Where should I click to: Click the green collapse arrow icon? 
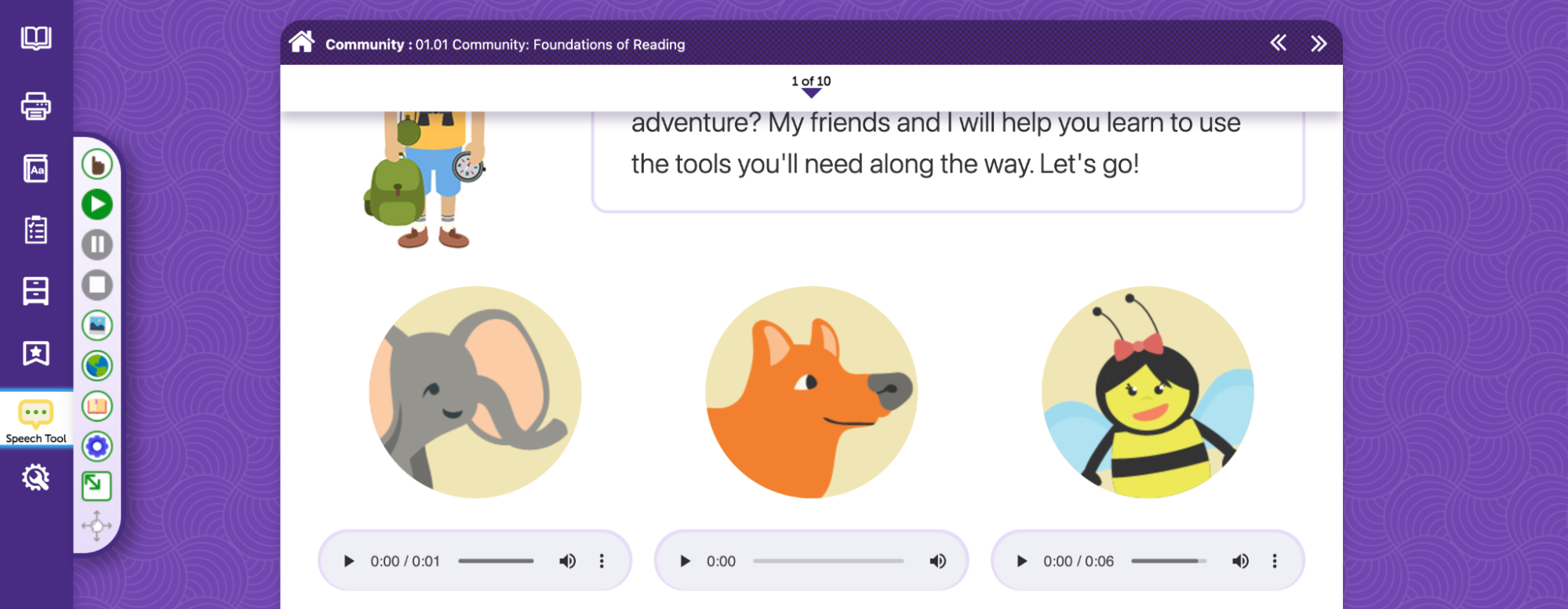click(x=97, y=486)
